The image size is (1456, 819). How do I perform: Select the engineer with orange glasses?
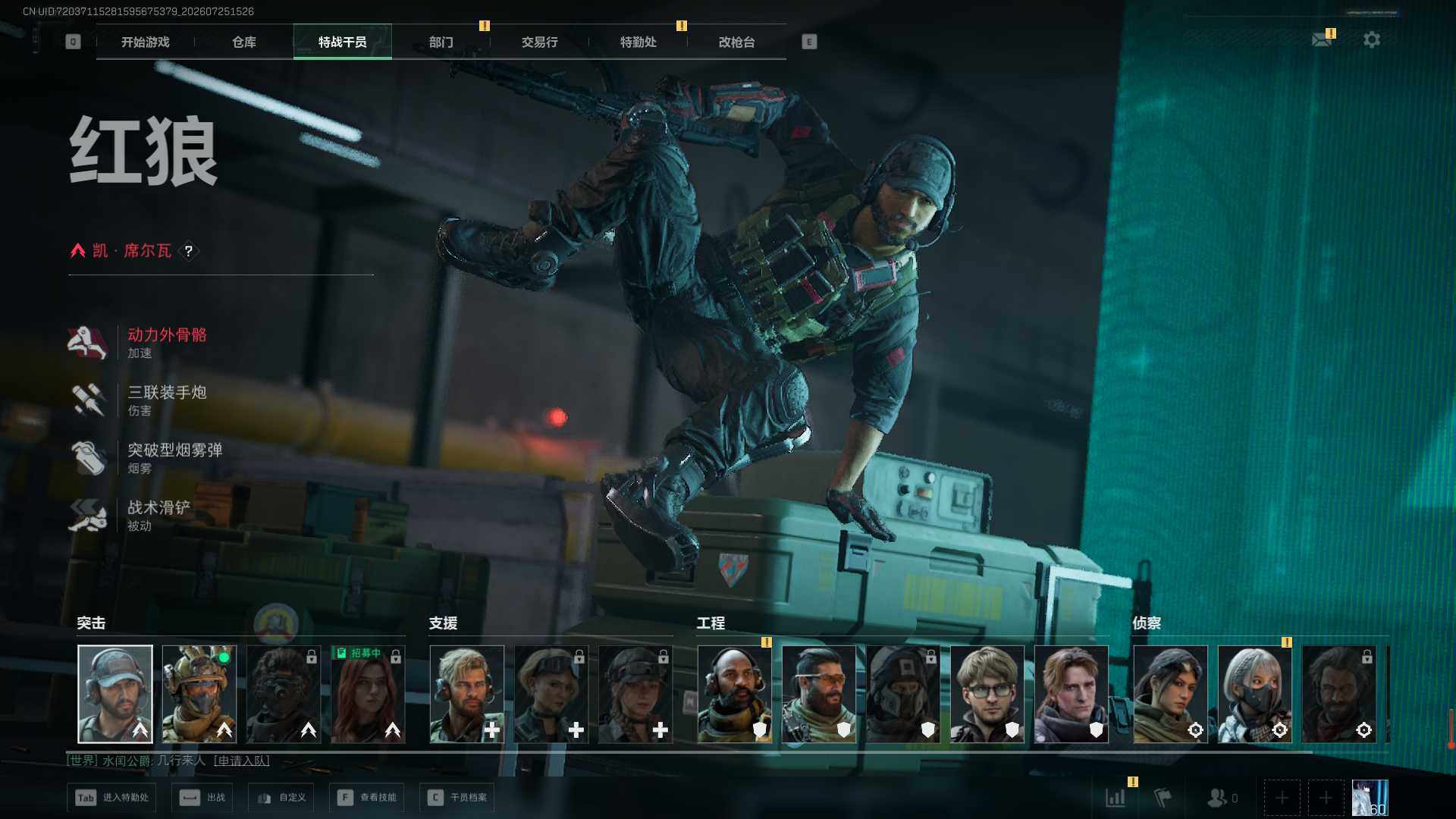pyautogui.click(x=818, y=694)
